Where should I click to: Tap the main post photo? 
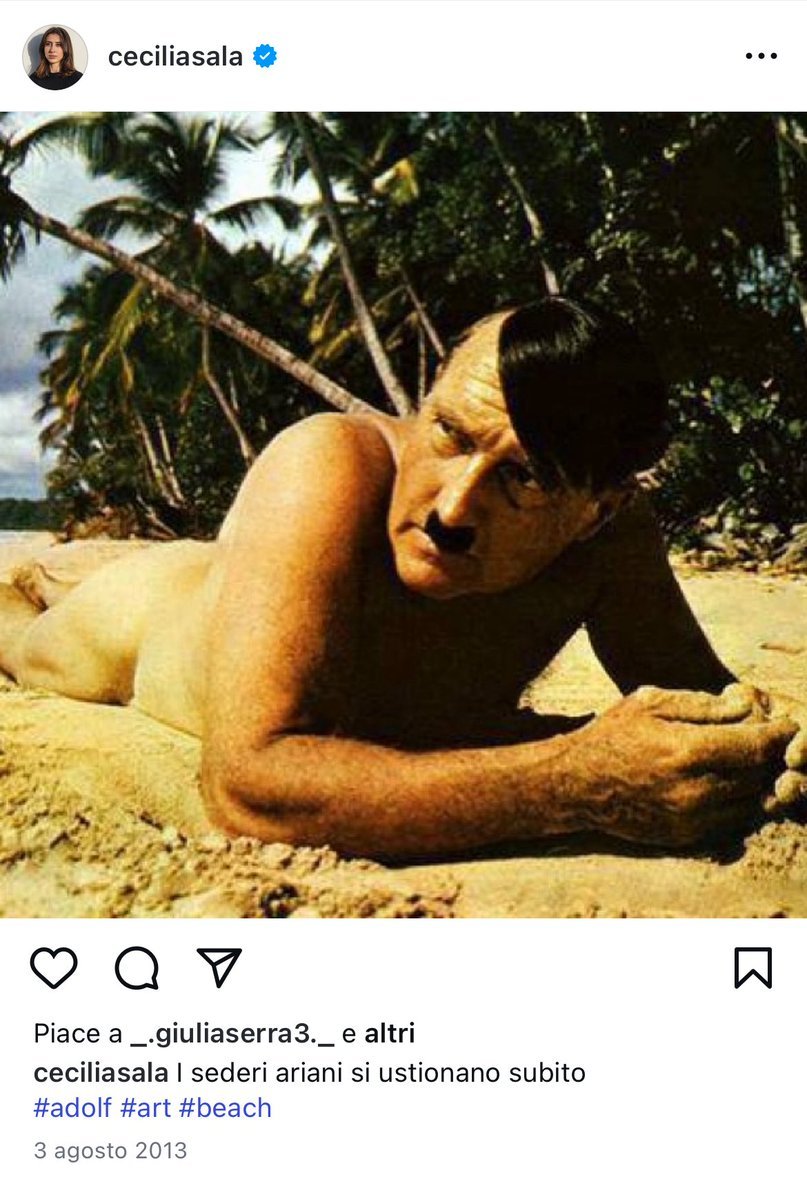click(x=403, y=515)
